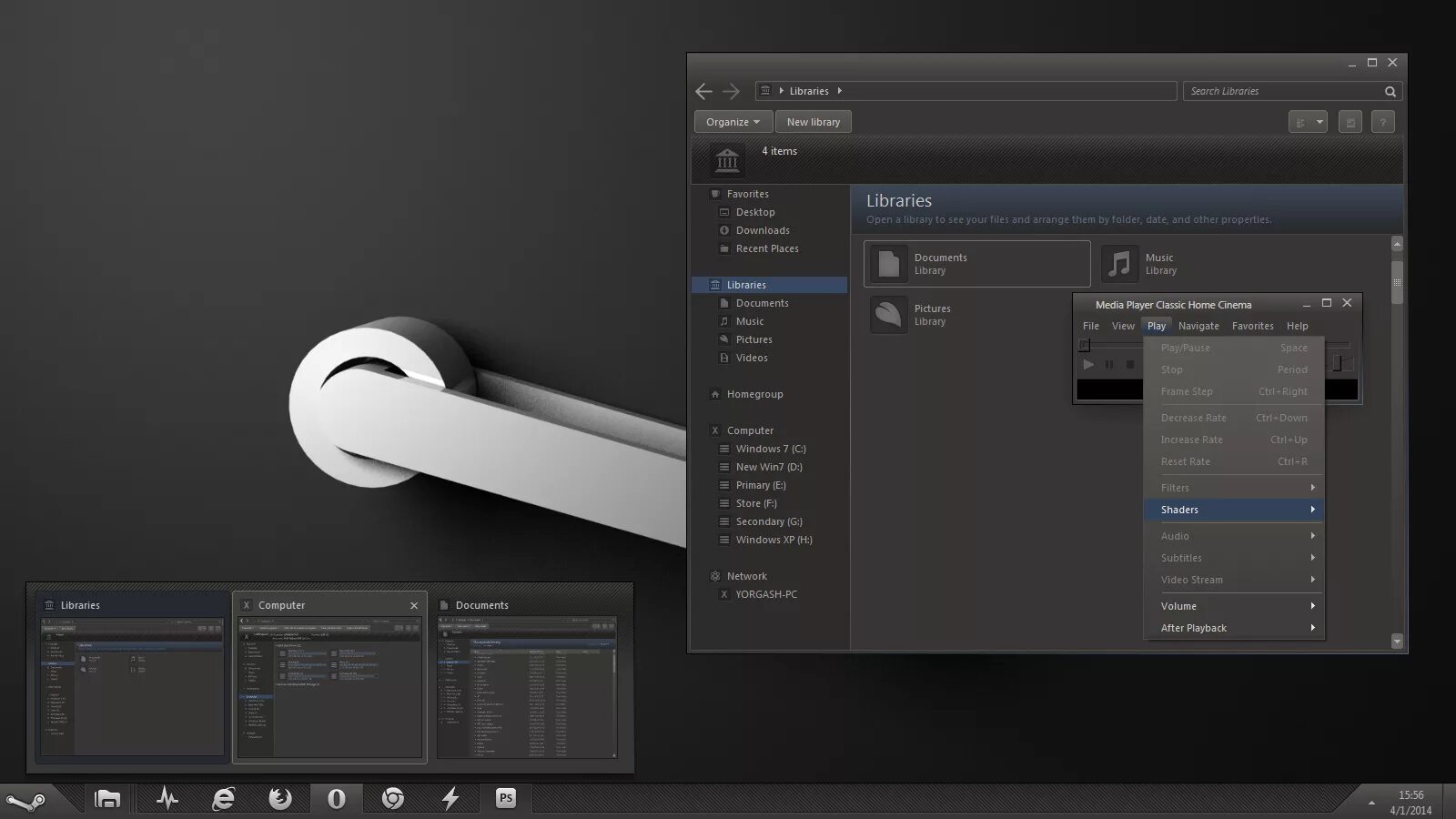The image size is (1456, 819).
Task: Open Recent Places in Favorites
Action: tap(767, 248)
